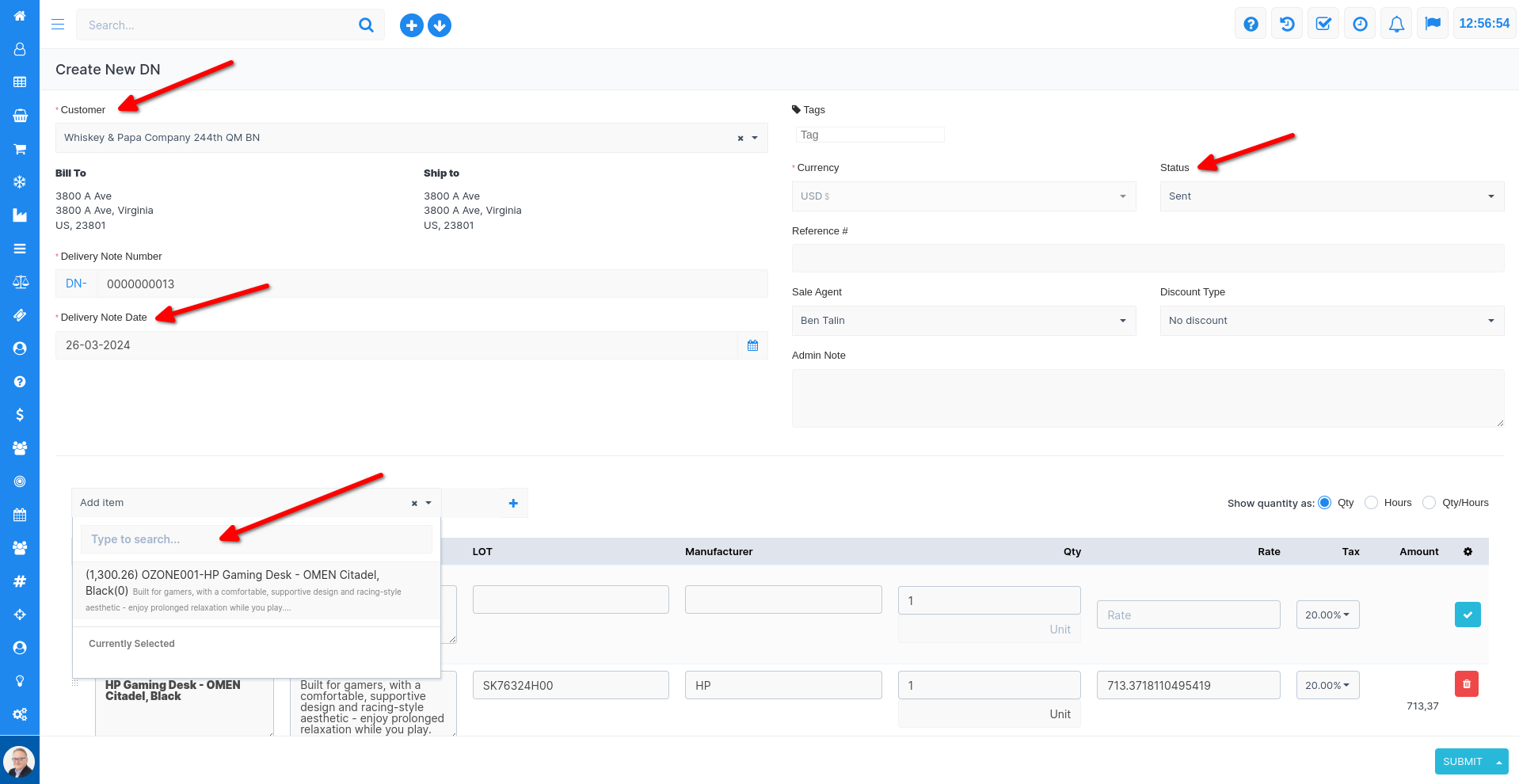This screenshot has width=1519, height=784.
Task: Expand the Discount Type dropdown
Action: click(x=1331, y=321)
